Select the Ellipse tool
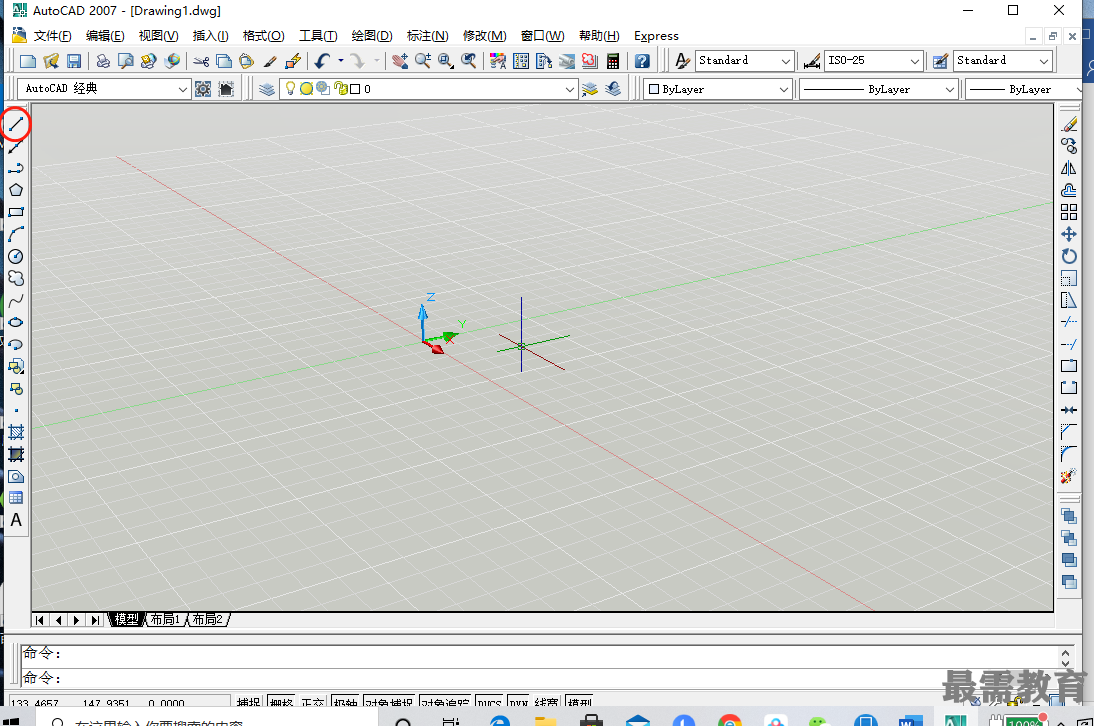 pos(16,322)
